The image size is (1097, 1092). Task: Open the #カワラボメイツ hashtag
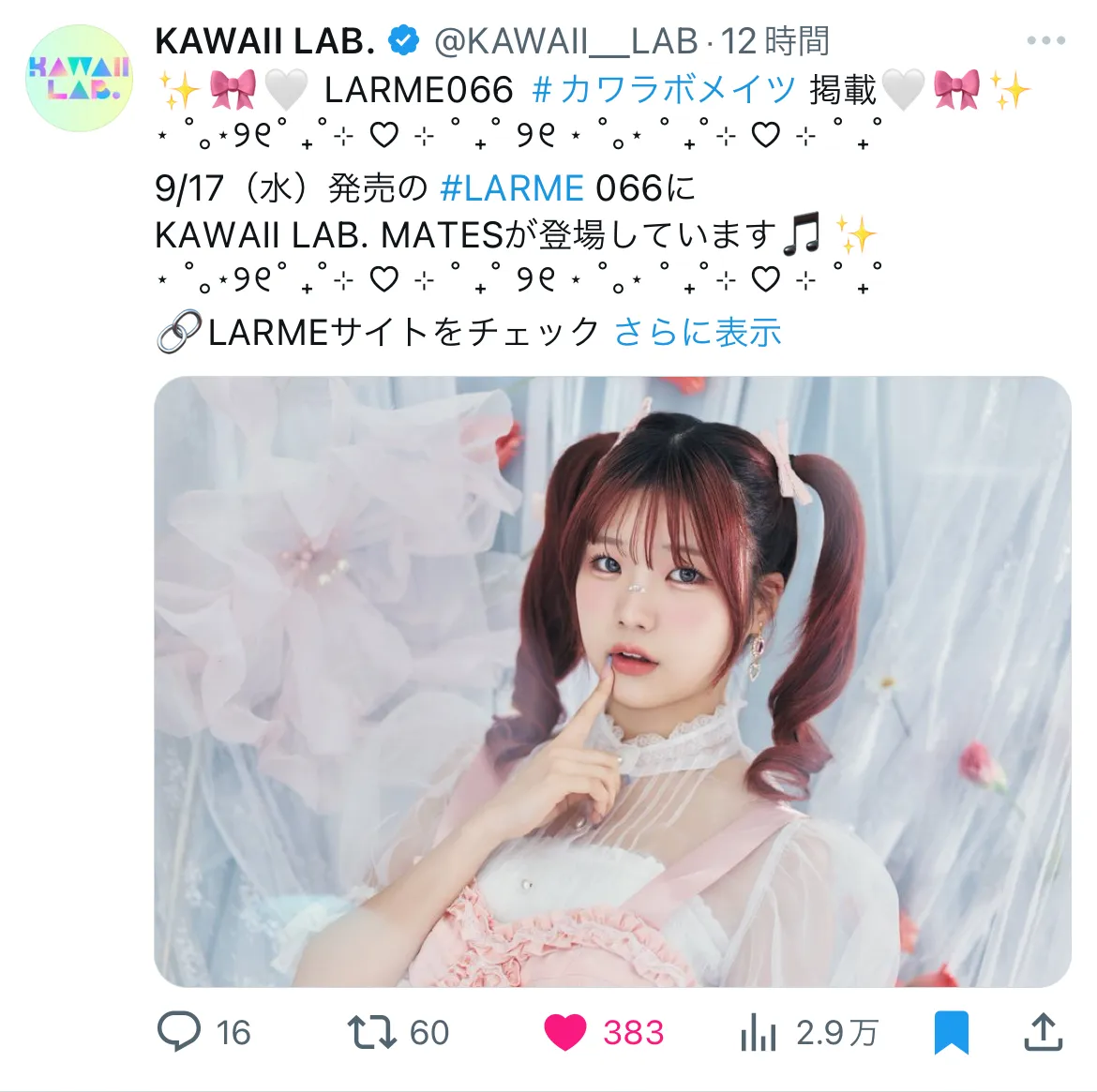click(x=663, y=90)
